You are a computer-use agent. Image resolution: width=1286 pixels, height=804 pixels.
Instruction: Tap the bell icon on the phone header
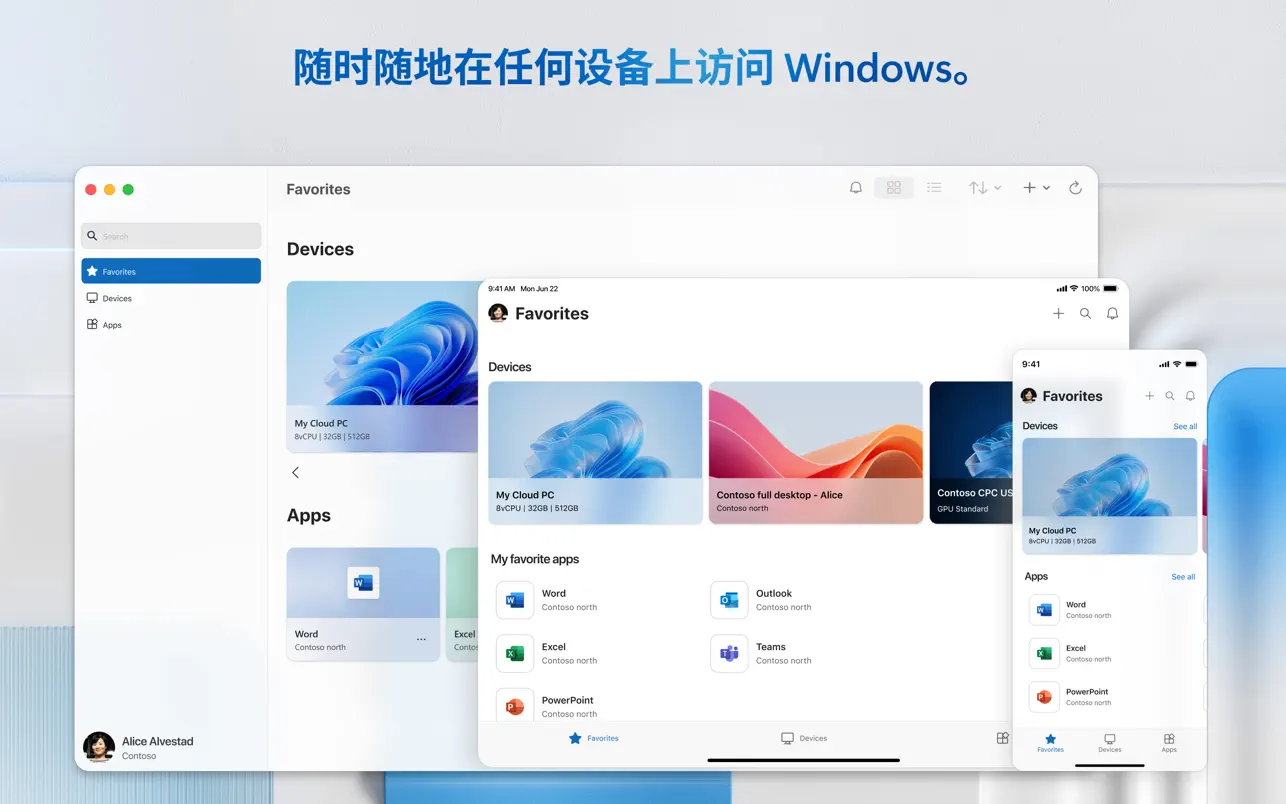tap(1190, 395)
